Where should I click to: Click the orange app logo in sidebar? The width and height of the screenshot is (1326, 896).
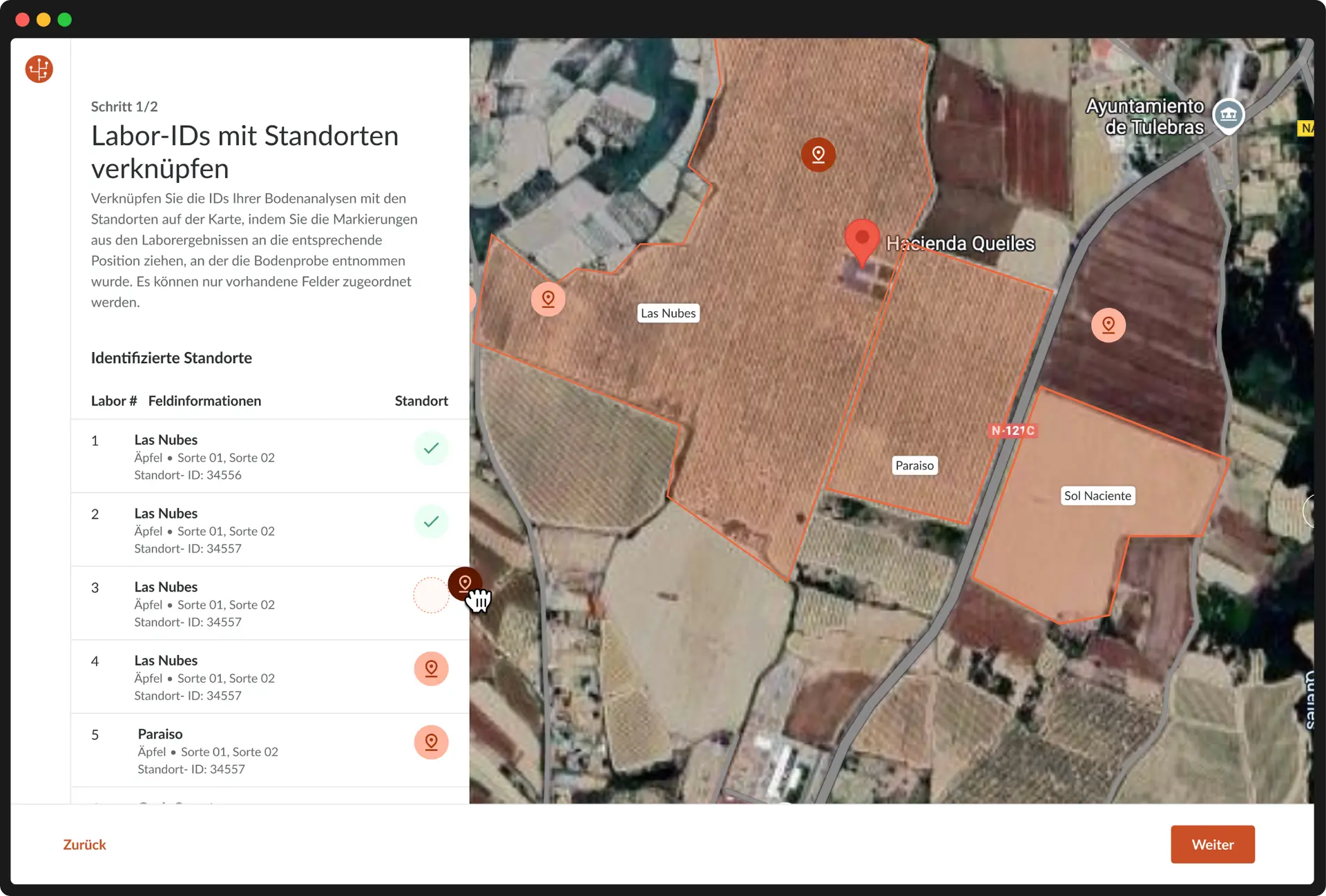pyautogui.click(x=39, y=69)
